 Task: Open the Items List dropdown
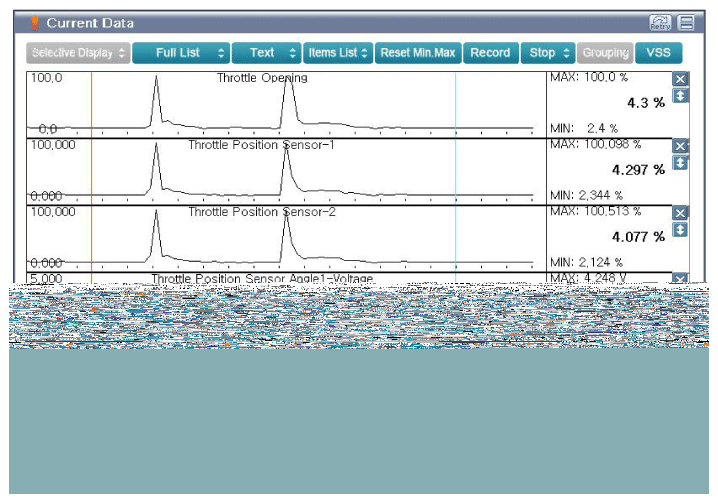coord(338,53)
